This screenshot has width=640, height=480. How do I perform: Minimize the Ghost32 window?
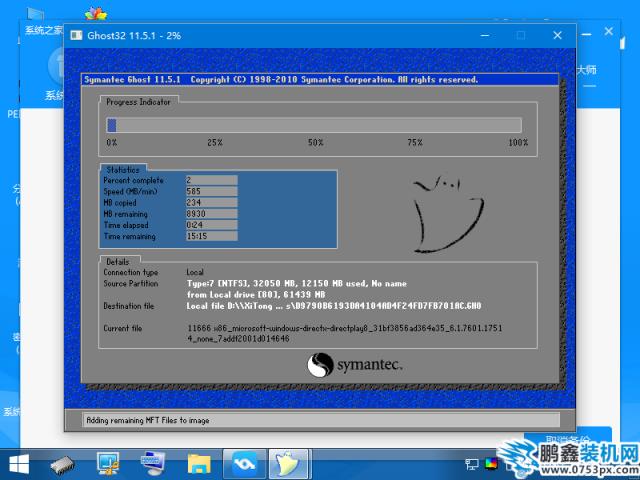click(x=485, y=36)
